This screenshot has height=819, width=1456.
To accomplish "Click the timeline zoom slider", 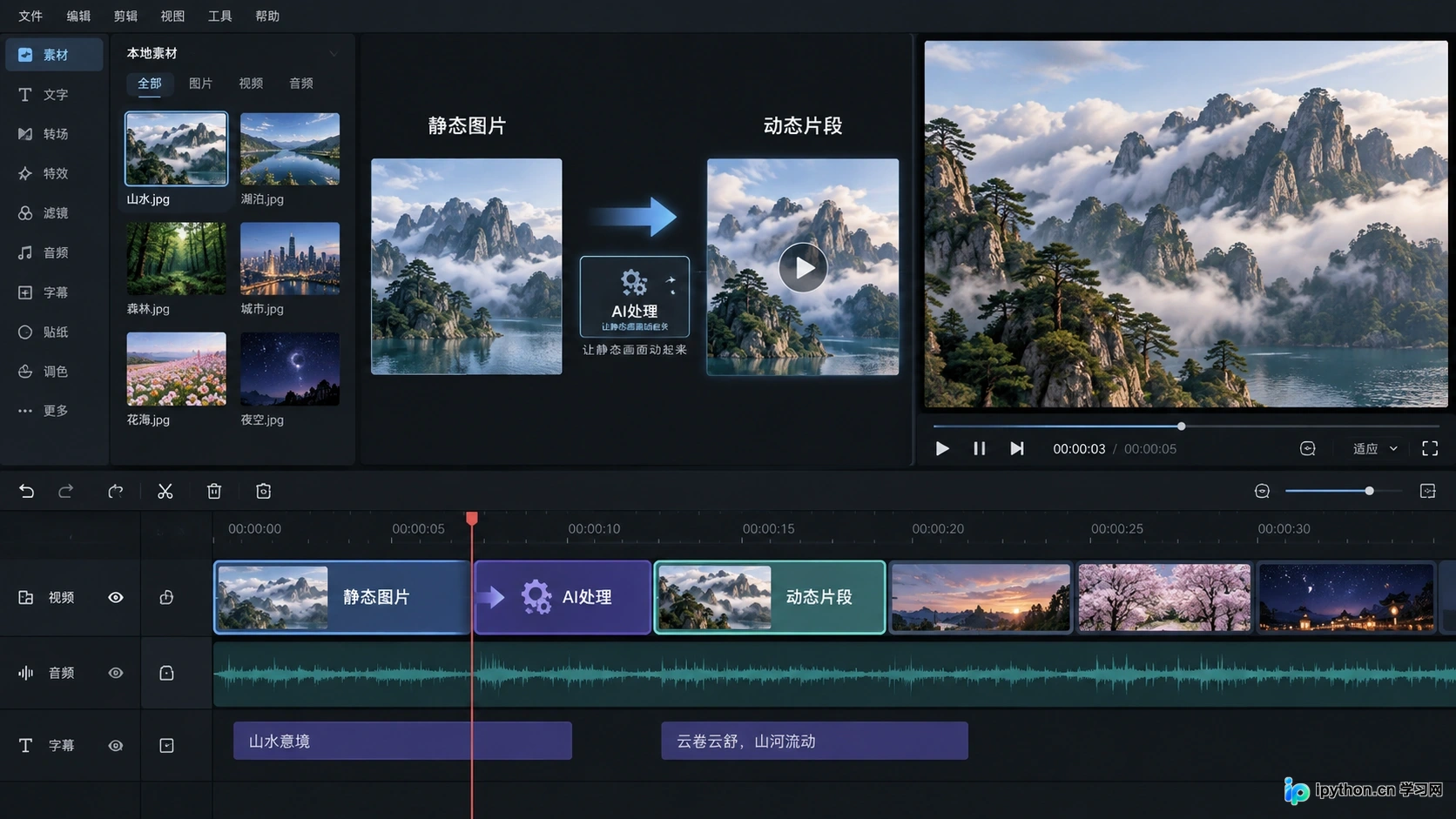I will (1344, 491).
